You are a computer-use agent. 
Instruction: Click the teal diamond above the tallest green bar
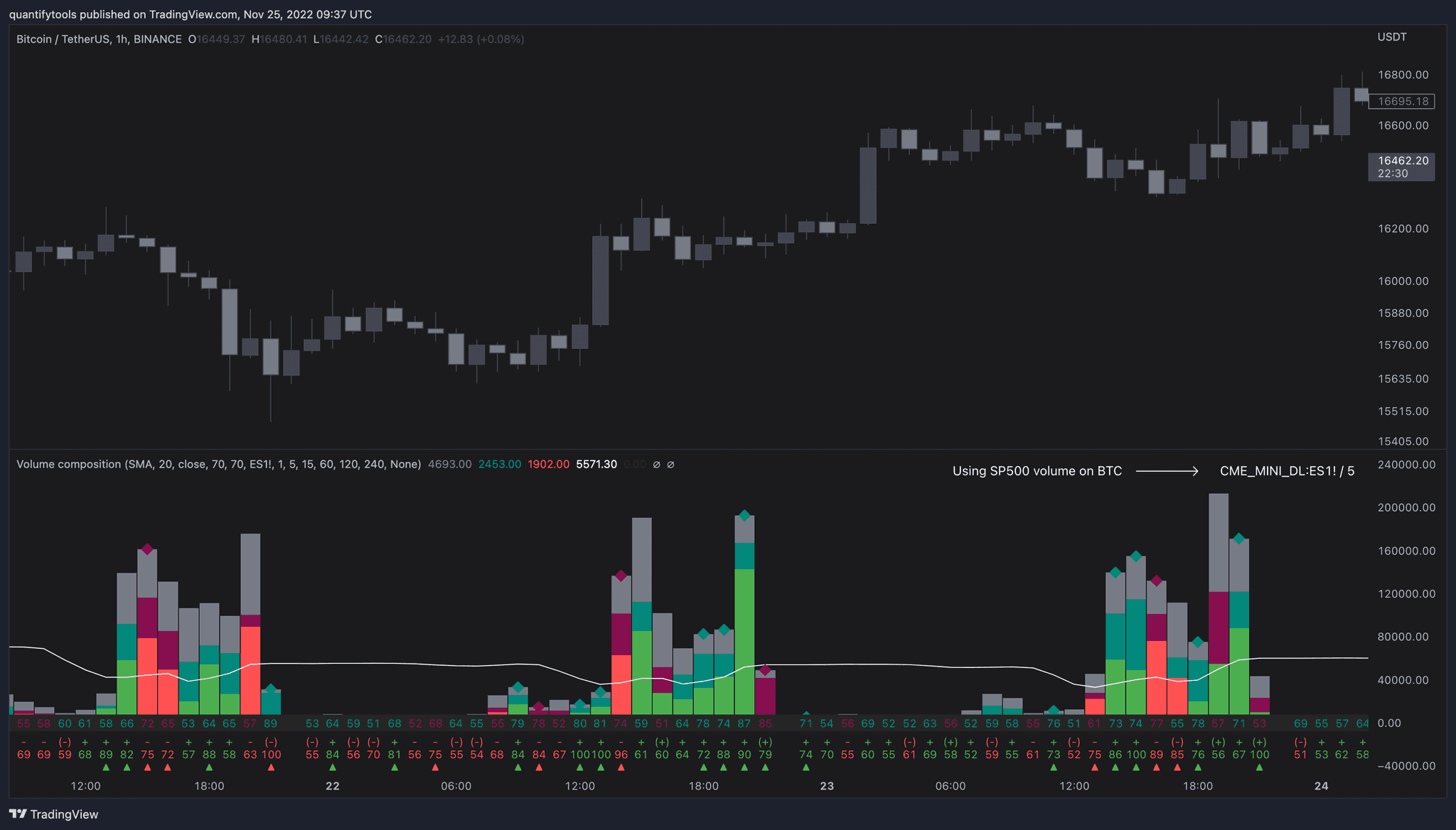(x=744, y=515)
